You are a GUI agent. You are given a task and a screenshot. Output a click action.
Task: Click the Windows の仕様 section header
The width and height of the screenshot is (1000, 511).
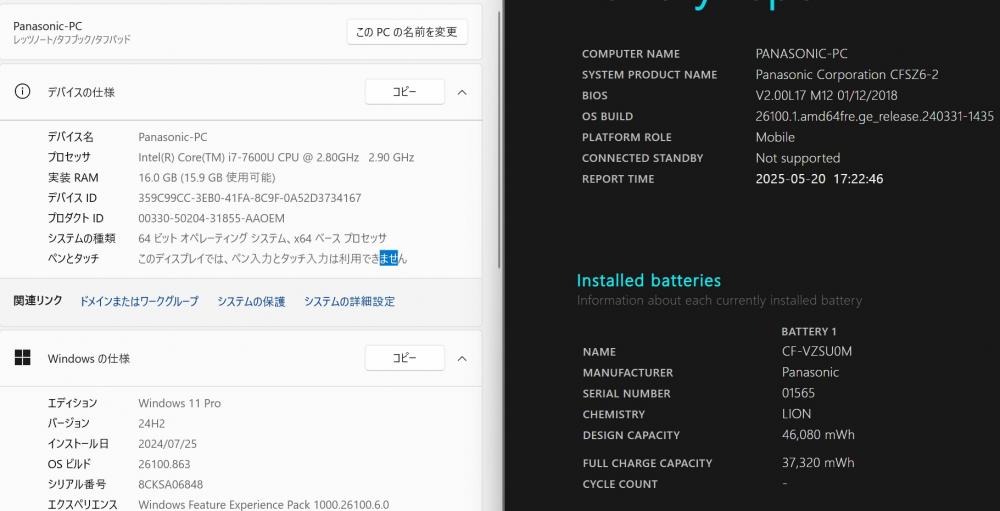(89, 359)
